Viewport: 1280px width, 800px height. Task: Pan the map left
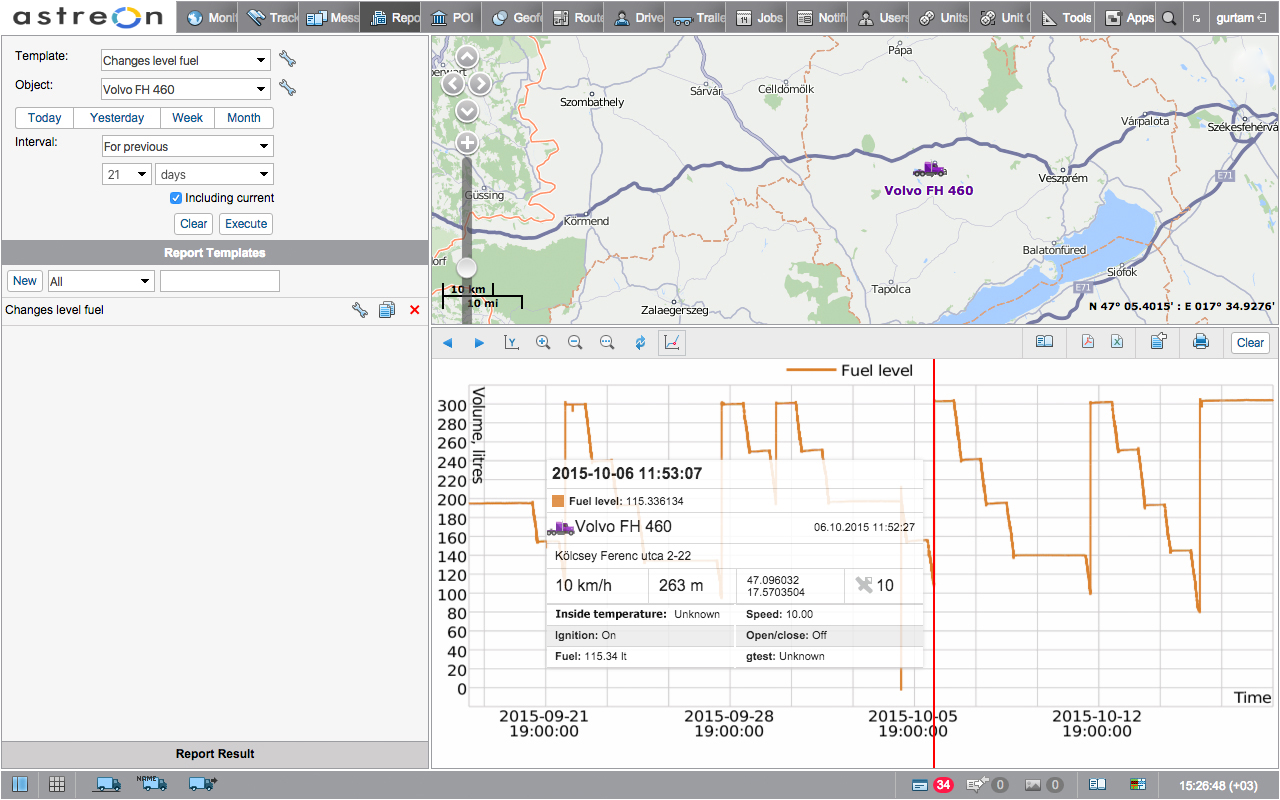(453, 84)
